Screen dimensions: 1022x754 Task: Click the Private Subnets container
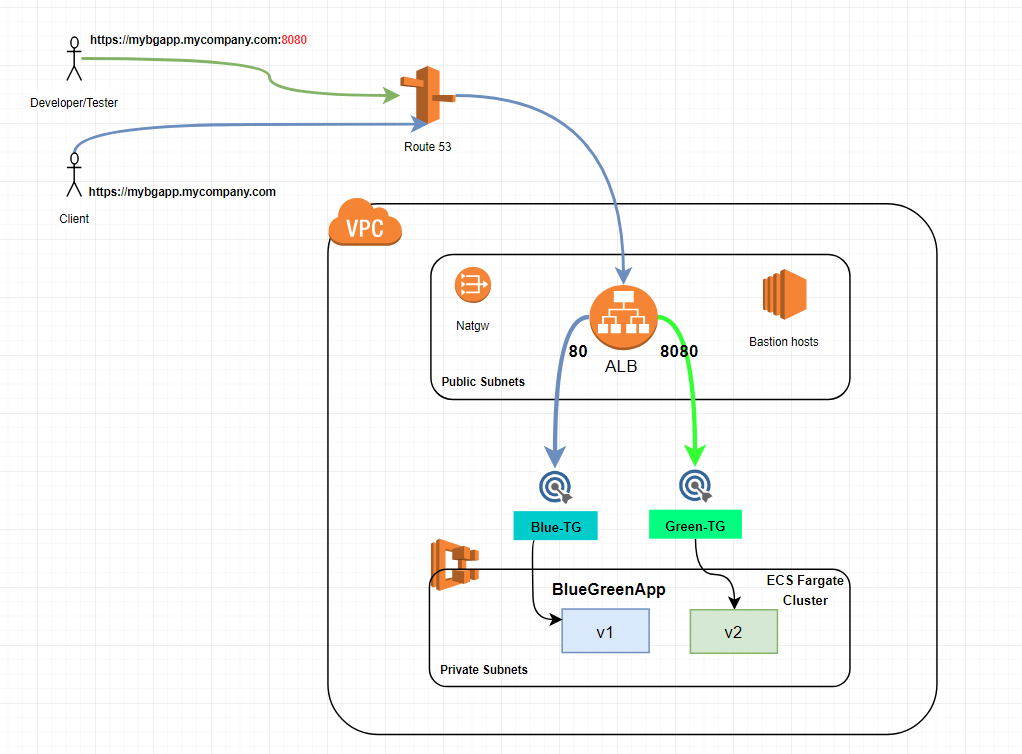tap(484, 670)
